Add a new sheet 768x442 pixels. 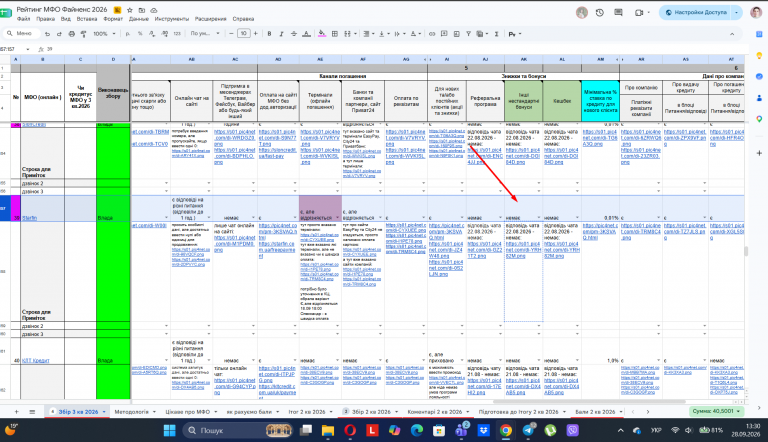coord(16,412)
